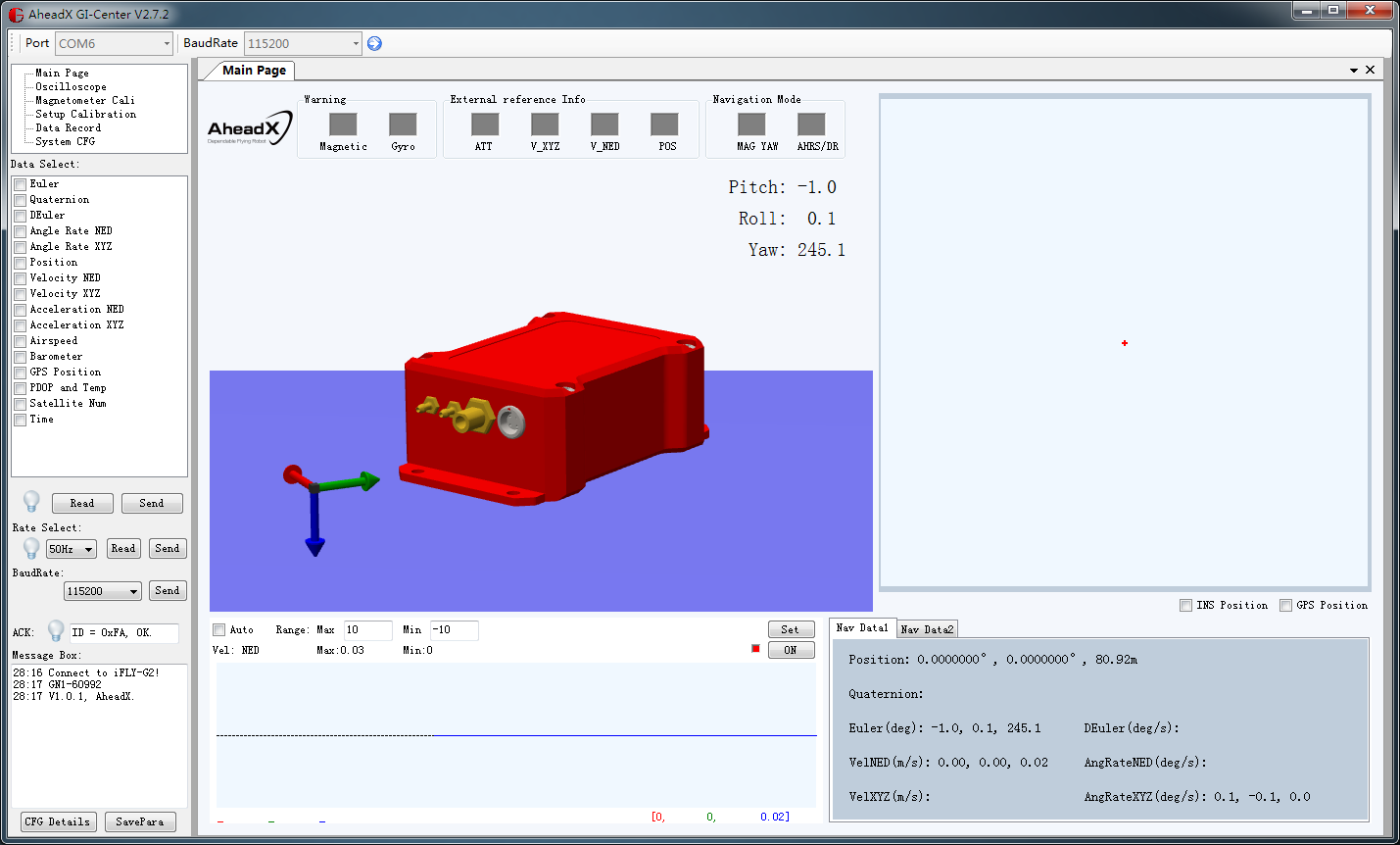Click the Set range button
The image size is (1400, 845).
(x=791, y=630)
